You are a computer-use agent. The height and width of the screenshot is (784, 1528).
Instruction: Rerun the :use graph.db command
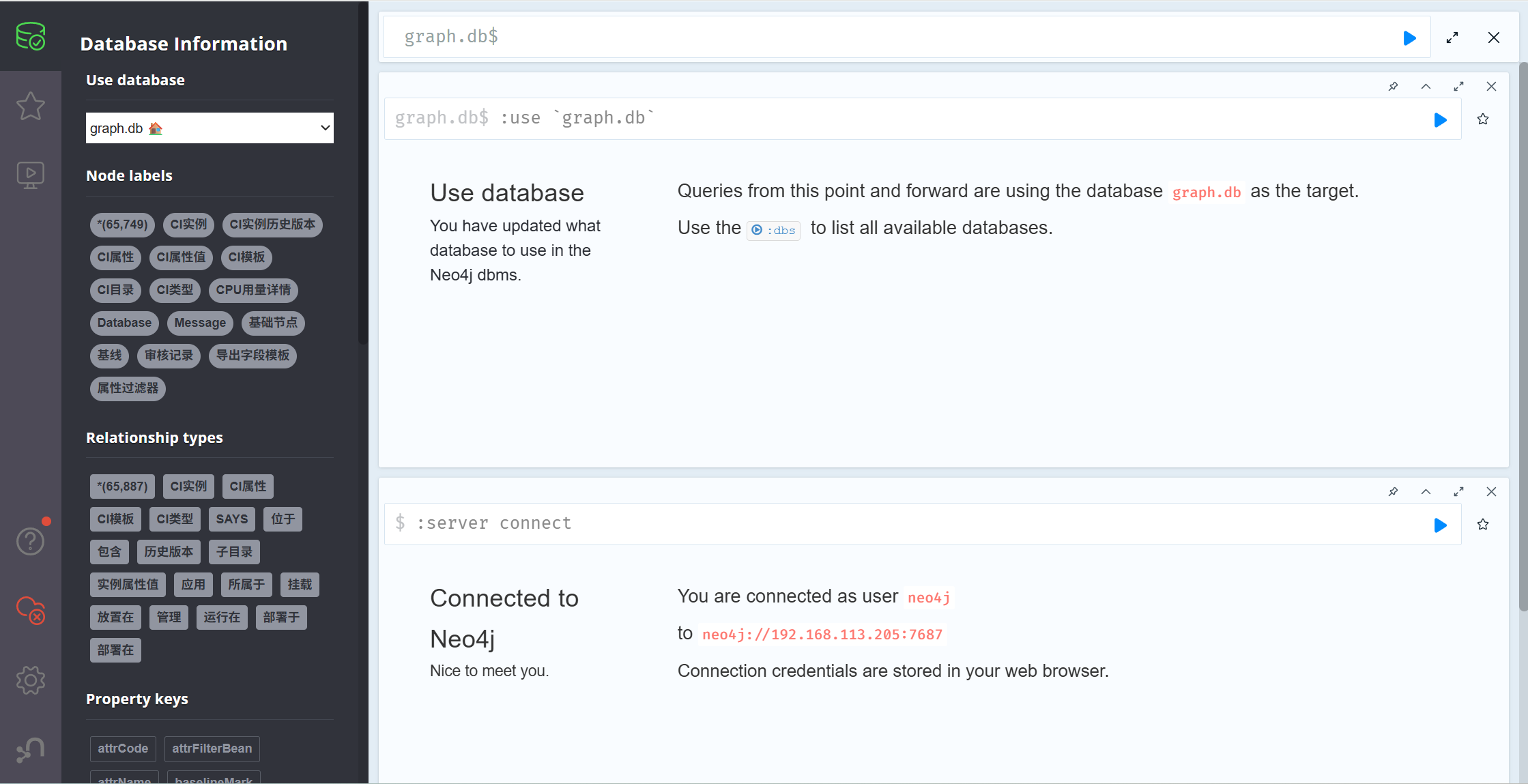1440,120
